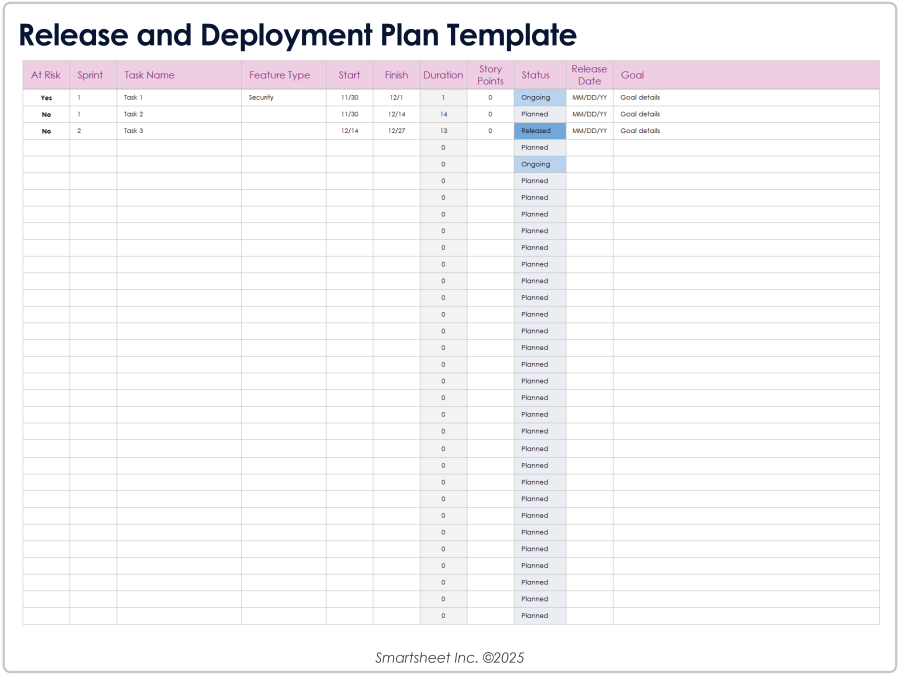
Task: Select the highlighted "Ongoing" cell in the fifth row
Action: tap(538, 164)
